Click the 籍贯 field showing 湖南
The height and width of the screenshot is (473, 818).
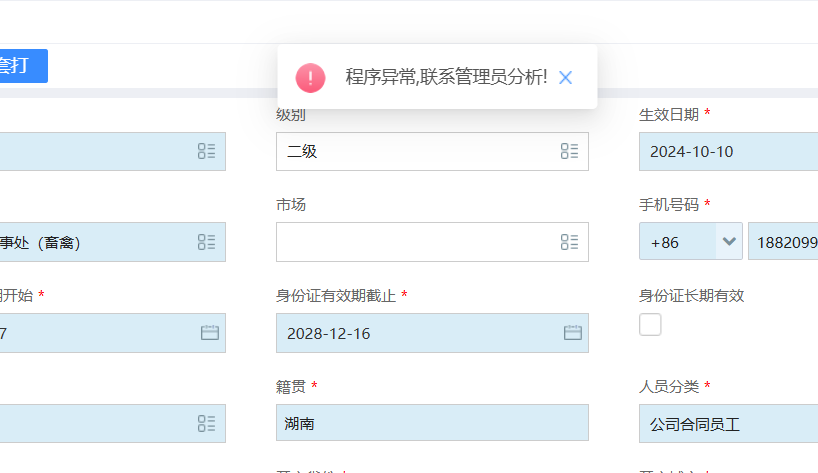pos(430,423)
